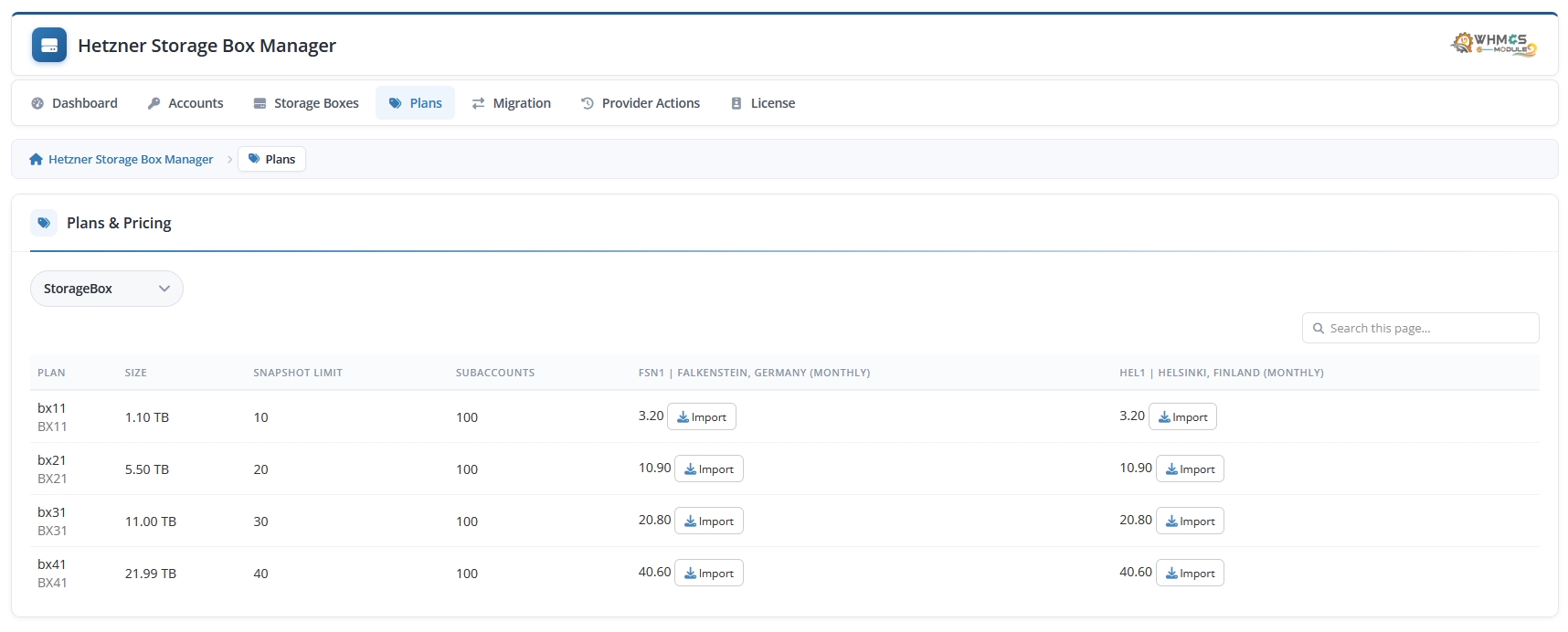The width and height of the screenshot is (1568, 632).
Task: Open the Provider Actions tab
Action: click(x=641, y=103)
